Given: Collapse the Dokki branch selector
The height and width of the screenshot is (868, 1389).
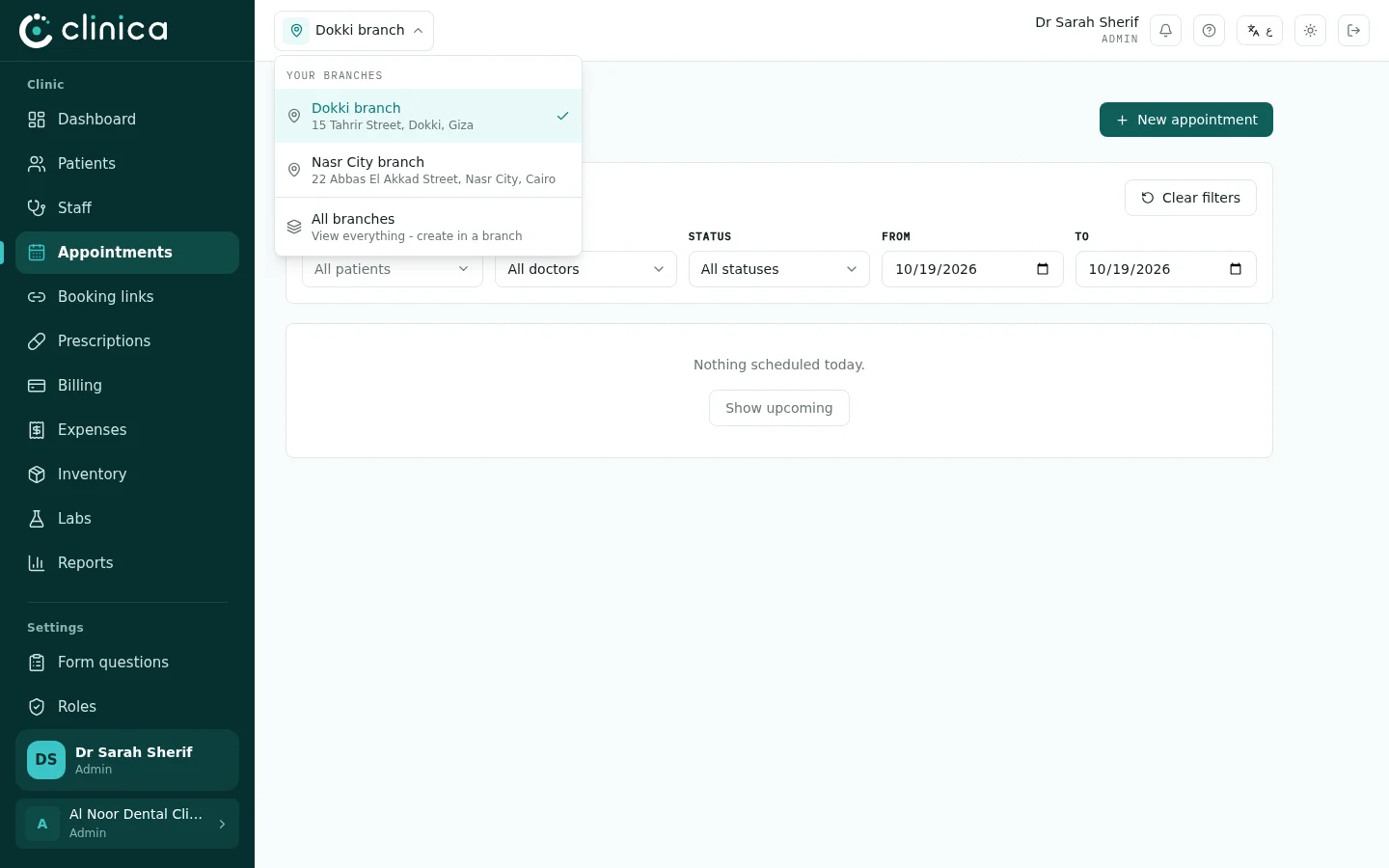Looking at the screenshot, I should tap(354, 31).
